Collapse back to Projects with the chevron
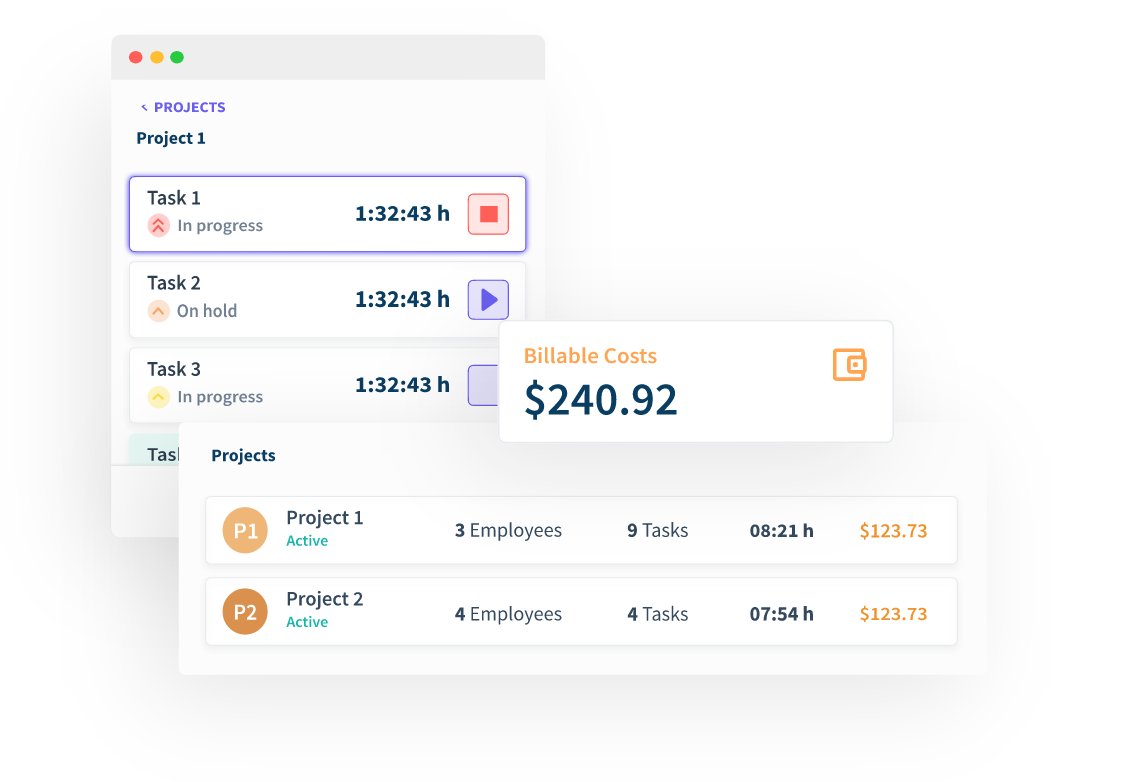Viewport: 1121px width, 782px height. [145, 106]
